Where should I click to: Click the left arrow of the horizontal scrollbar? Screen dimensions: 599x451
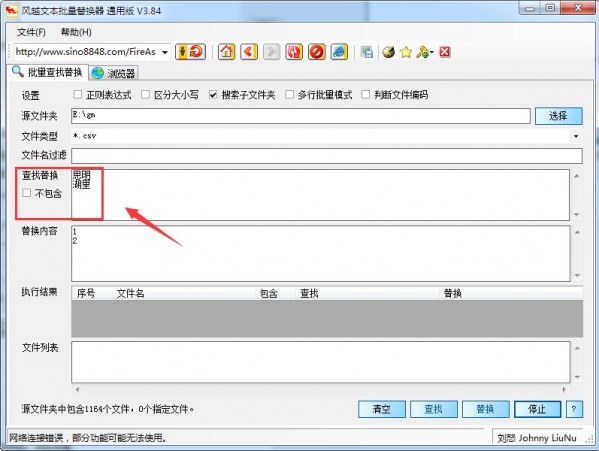click(77, 390)
